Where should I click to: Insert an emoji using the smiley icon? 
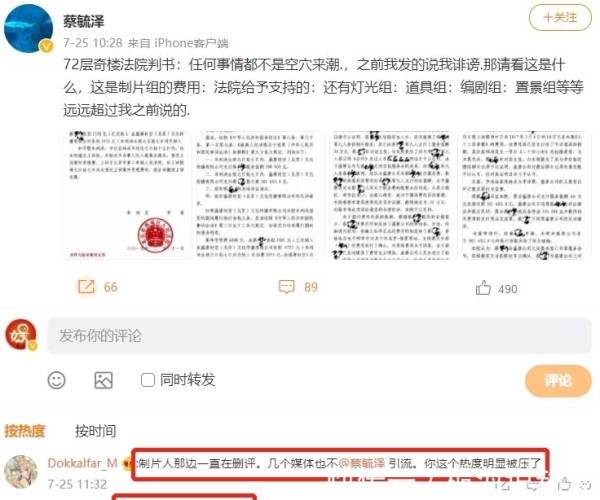[57, 380]
